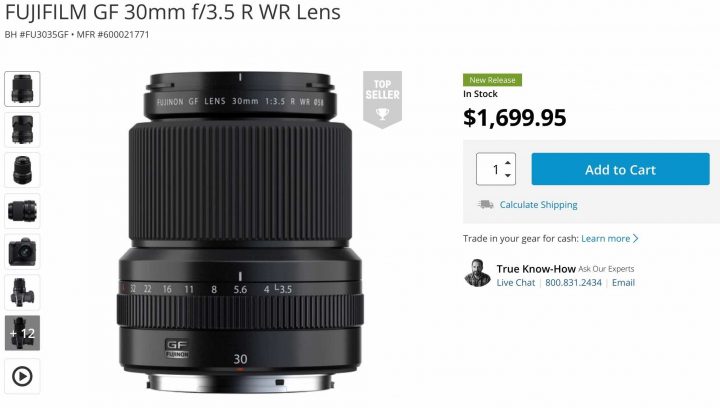
Task: Open Learn more about trade-in
Action: coord(606,239)
